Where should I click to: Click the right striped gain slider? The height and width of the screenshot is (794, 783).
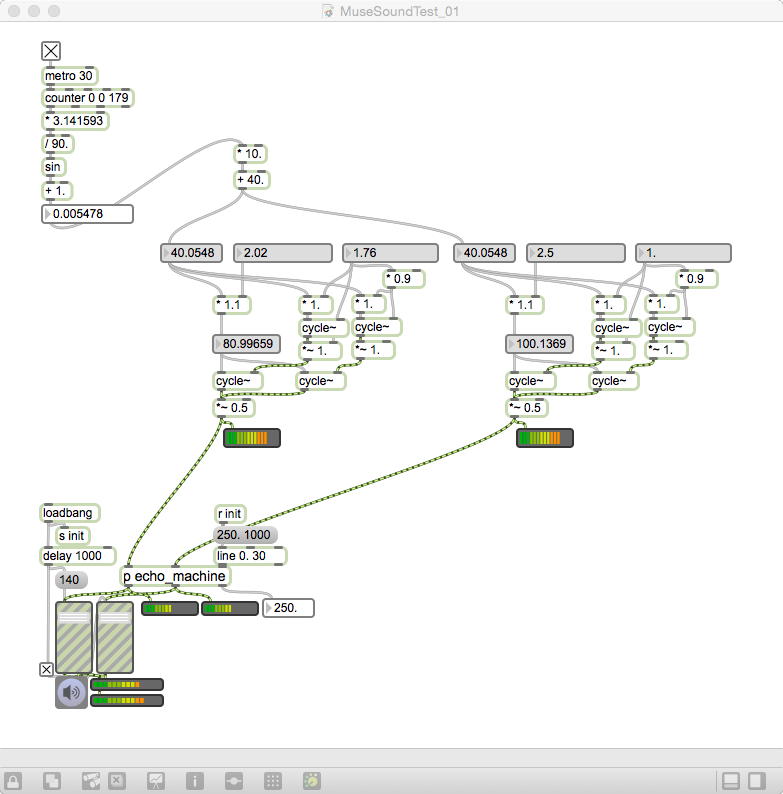point(115,638)
